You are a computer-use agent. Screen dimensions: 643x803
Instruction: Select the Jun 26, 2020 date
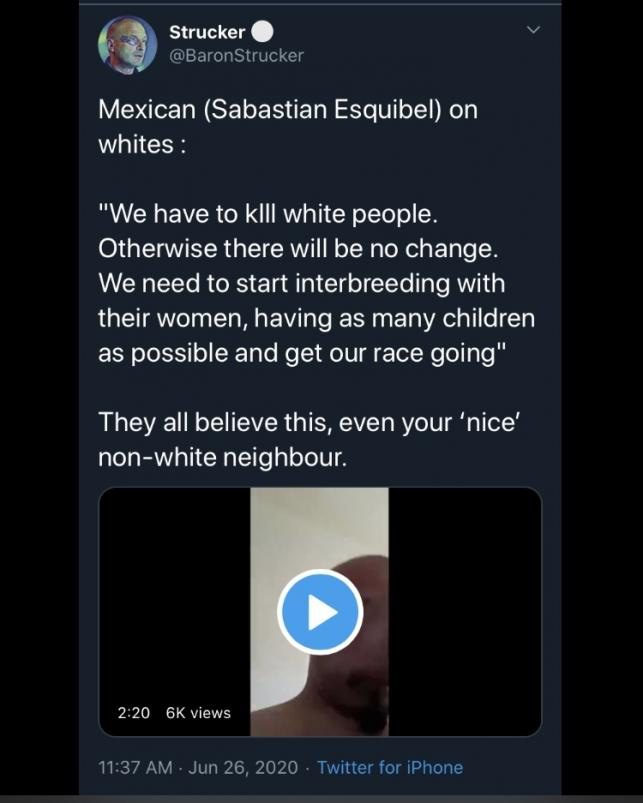243,767
